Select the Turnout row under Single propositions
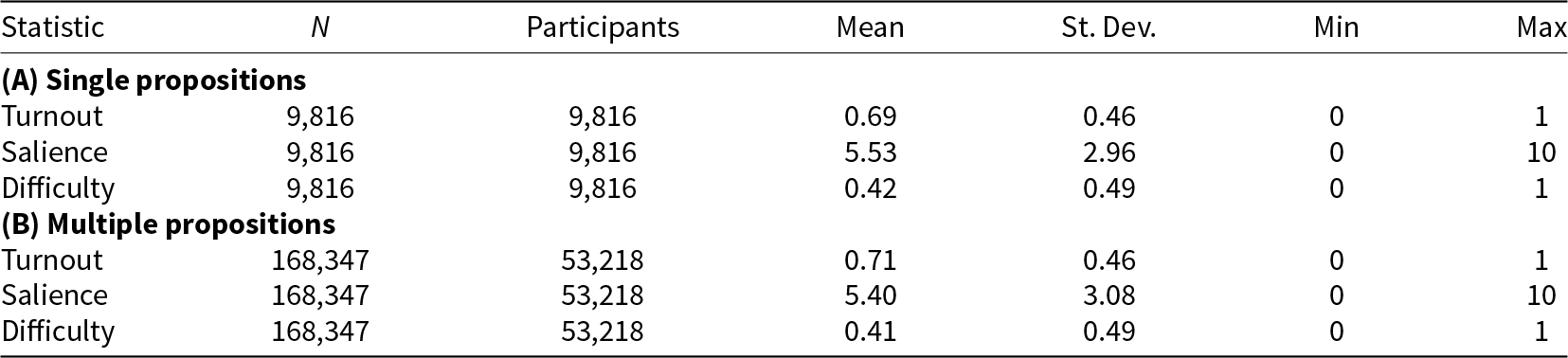The width and height of the screenshot is (1568, 358). point(784,116)
